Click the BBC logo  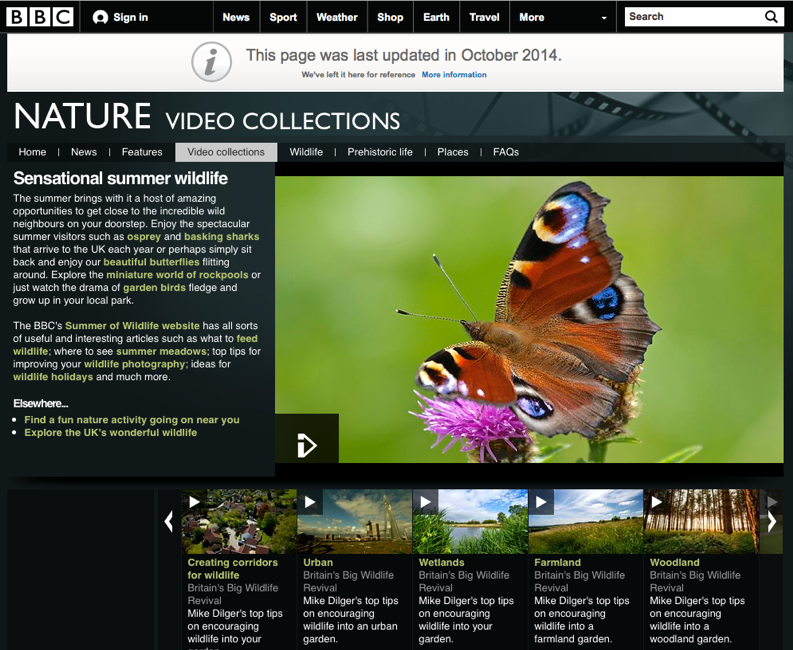click(40, 17)
